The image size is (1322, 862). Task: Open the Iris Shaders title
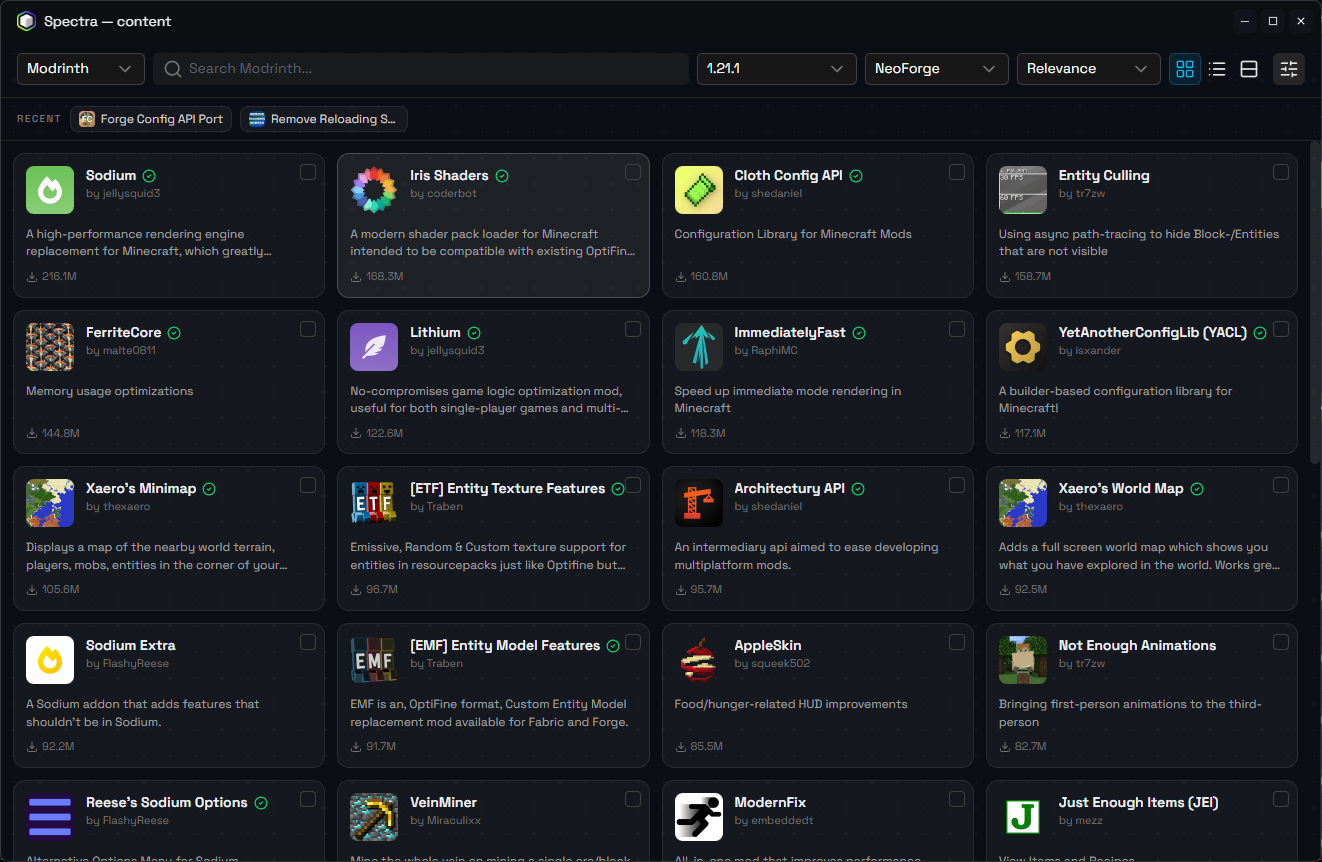click(449, 175)
